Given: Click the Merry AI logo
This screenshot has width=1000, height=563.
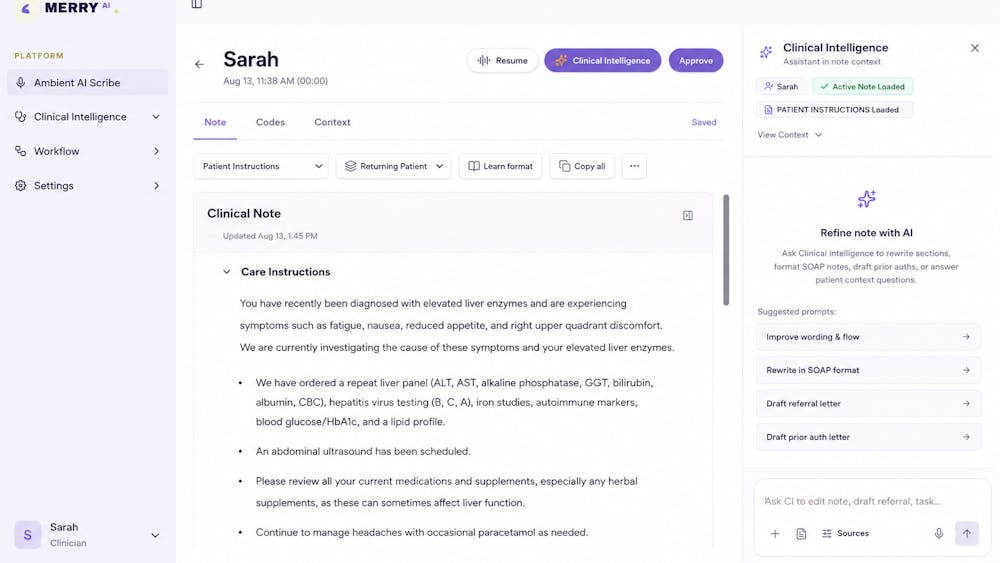Looking at the screenshot, I should (67, 8).
